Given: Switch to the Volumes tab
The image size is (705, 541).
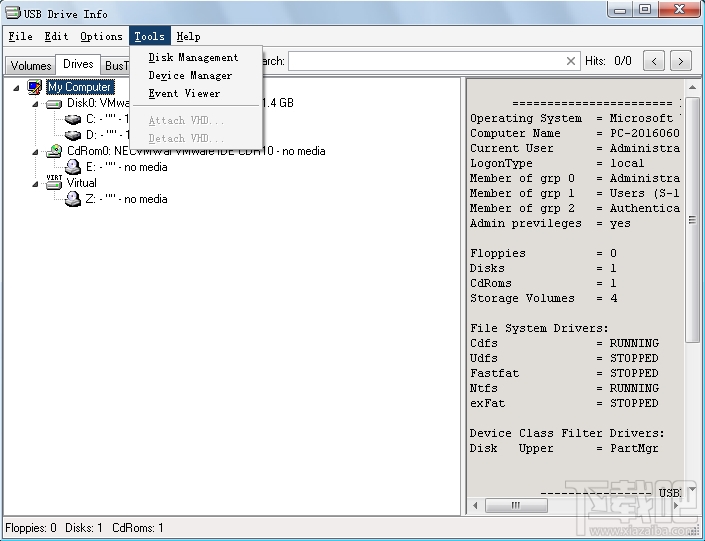Looking at the screenshot, I should point(31,66).
